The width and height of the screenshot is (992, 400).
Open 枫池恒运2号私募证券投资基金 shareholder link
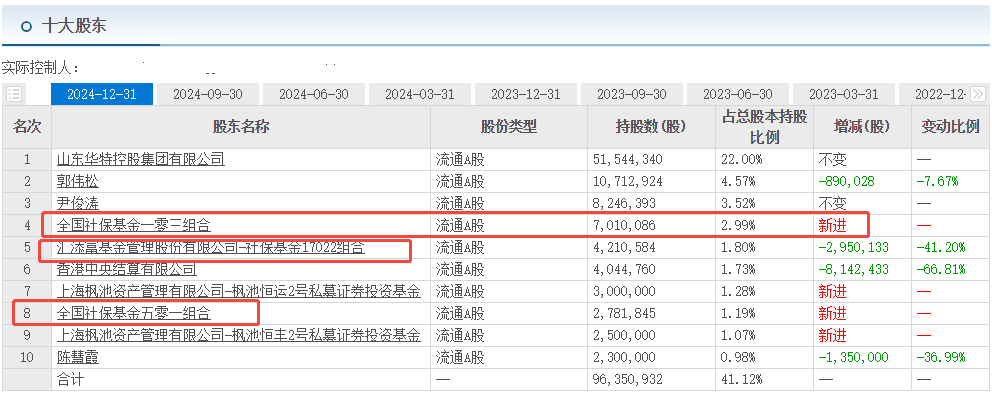point(239,291)
